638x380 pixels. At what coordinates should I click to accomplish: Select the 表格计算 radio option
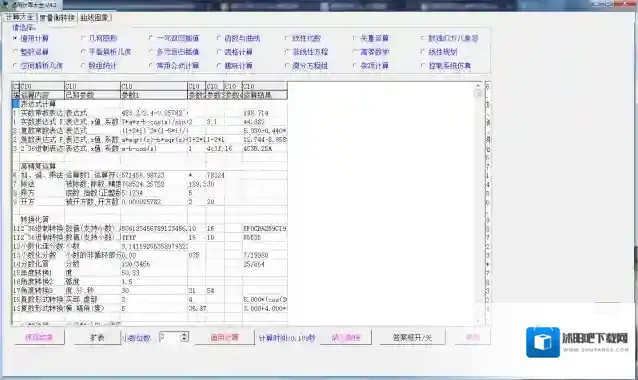(x=235, y=52)
